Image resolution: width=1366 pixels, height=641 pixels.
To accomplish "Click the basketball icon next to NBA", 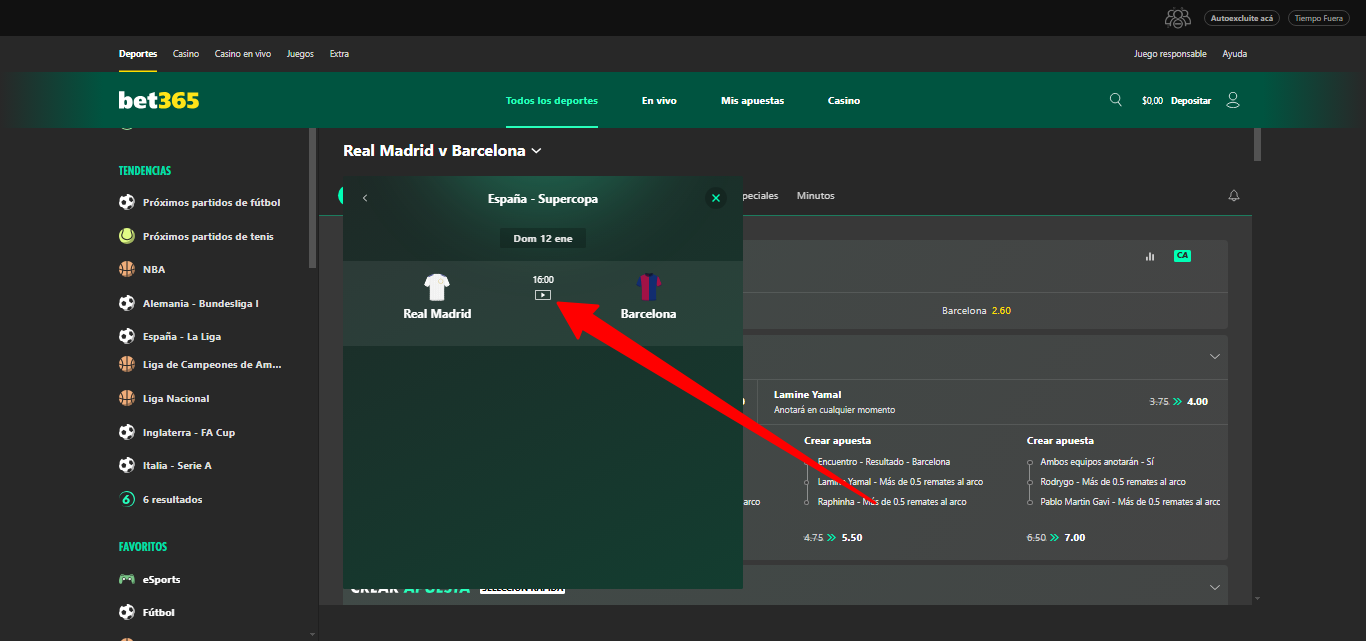I will (x=127, y=269).
